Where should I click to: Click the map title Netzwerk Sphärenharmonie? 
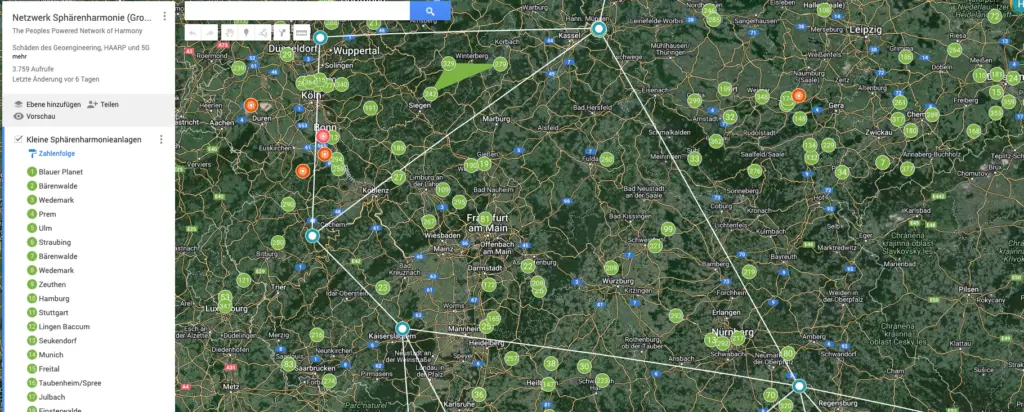pos(82,18)
